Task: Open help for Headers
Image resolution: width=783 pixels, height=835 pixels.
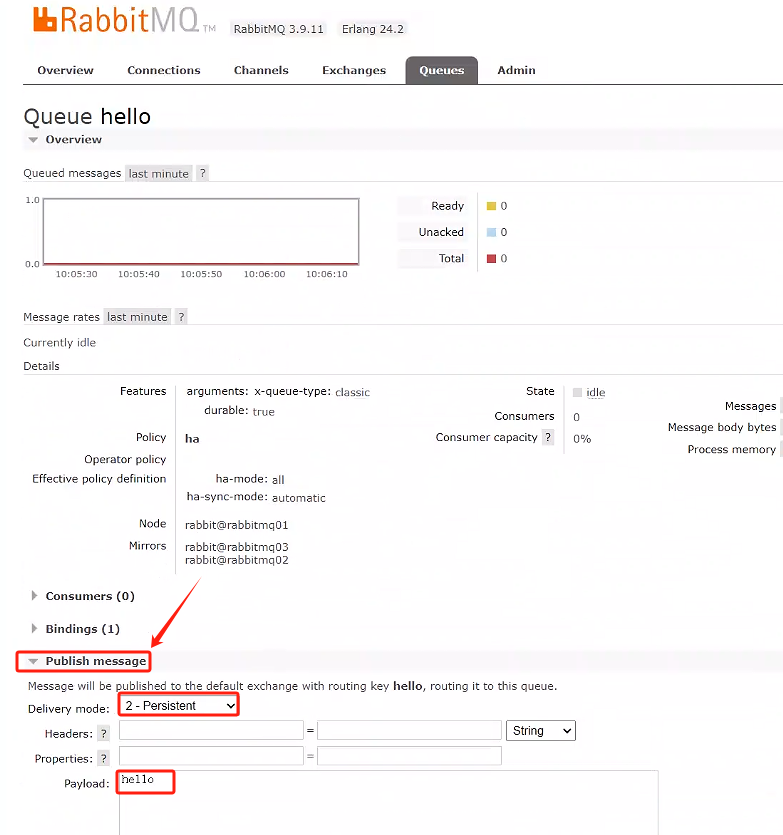Action: tap(103, 734)
